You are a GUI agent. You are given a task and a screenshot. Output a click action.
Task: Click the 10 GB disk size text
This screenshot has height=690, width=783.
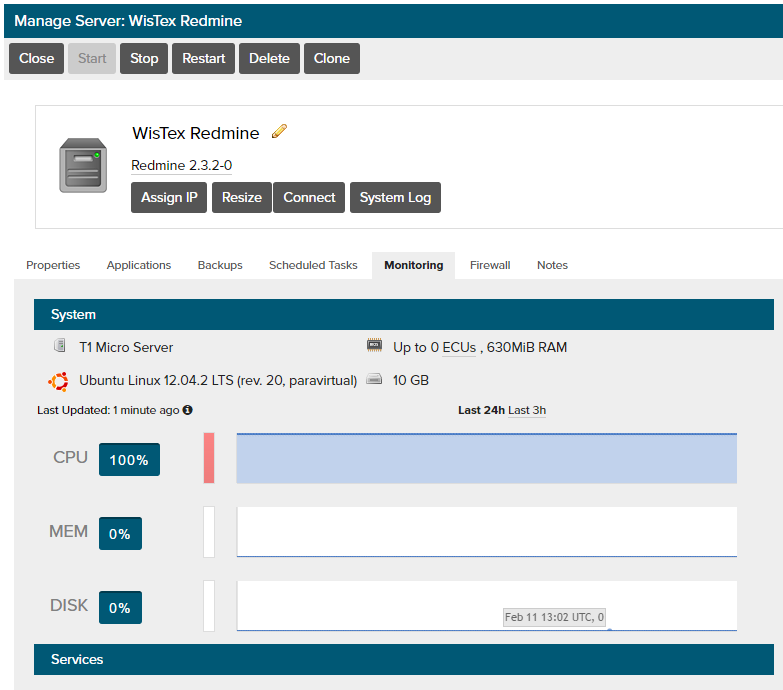click(410, 380)
